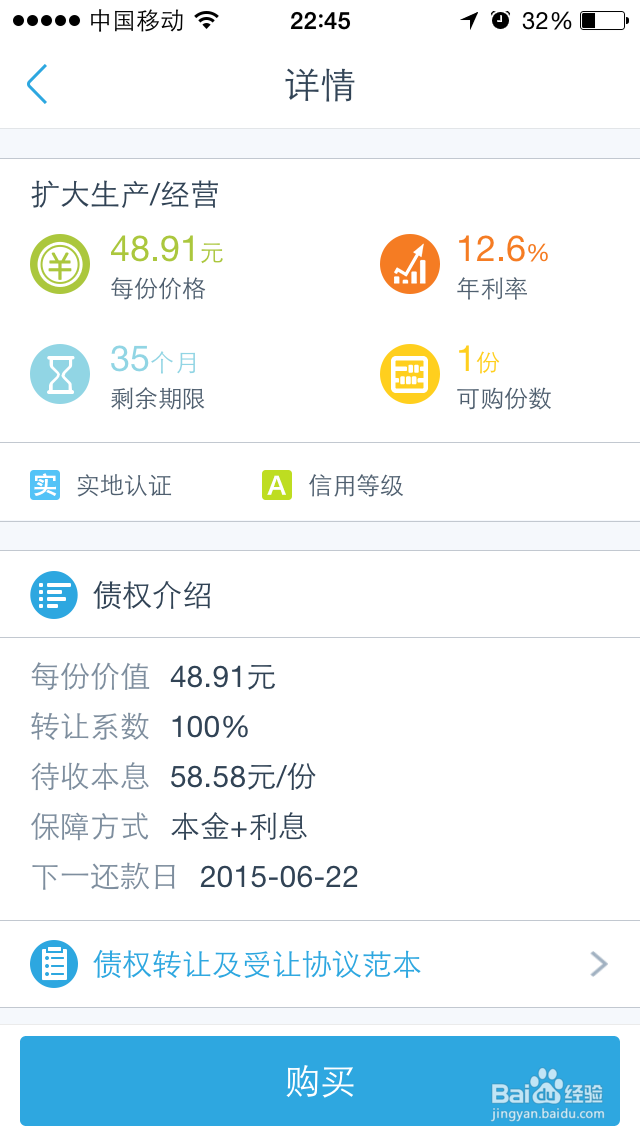Select the 债权介绍 section title

[x=153, y=596]
